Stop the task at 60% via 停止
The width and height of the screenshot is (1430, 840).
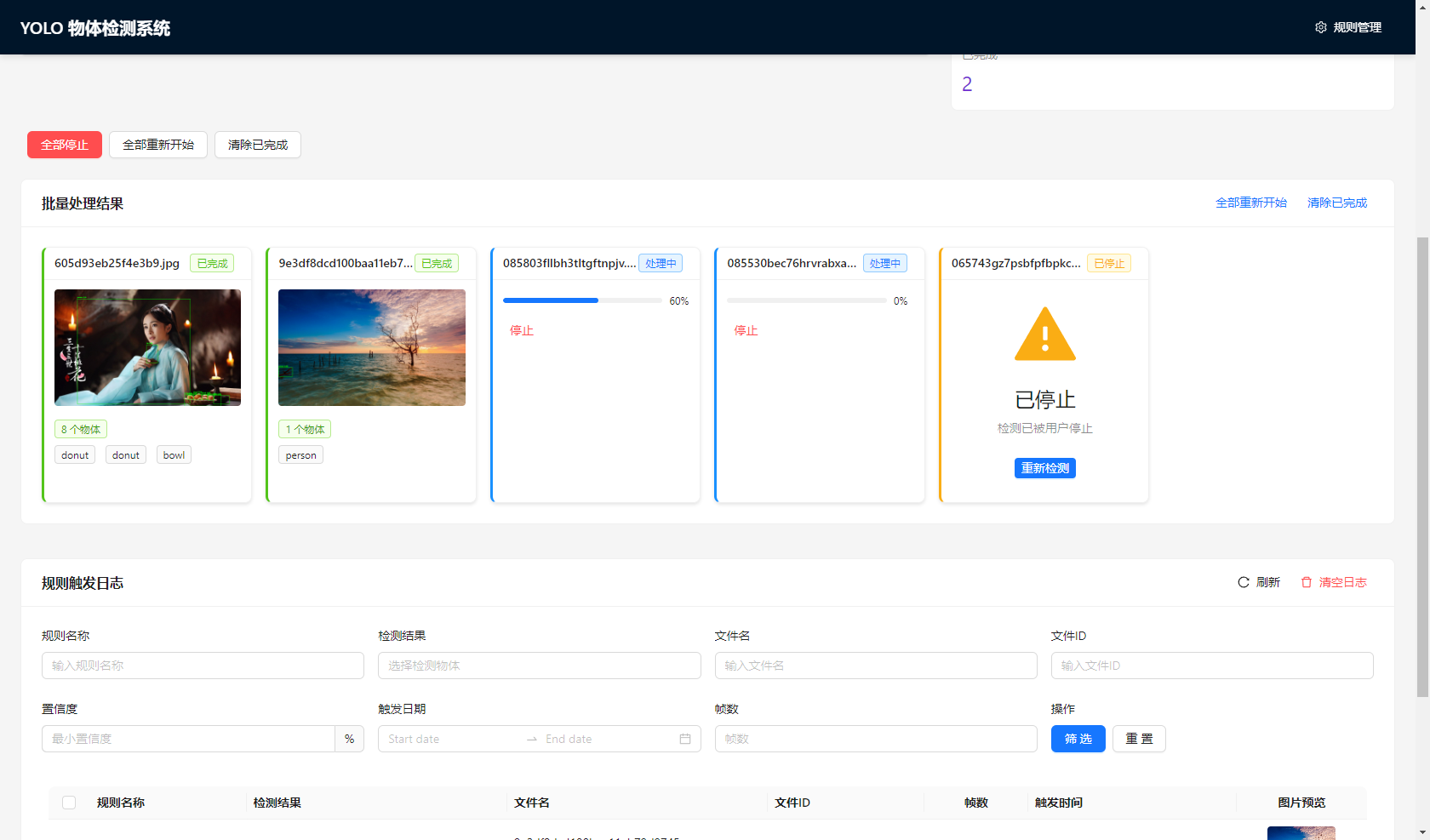pyautogui.click(x=522, y=330)
